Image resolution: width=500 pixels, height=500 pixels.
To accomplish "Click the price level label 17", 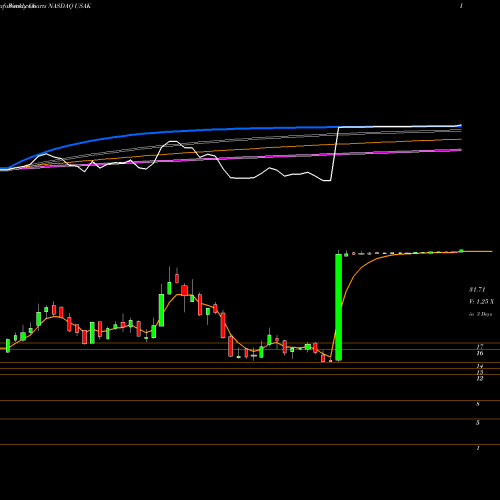I will coord(480,347).
